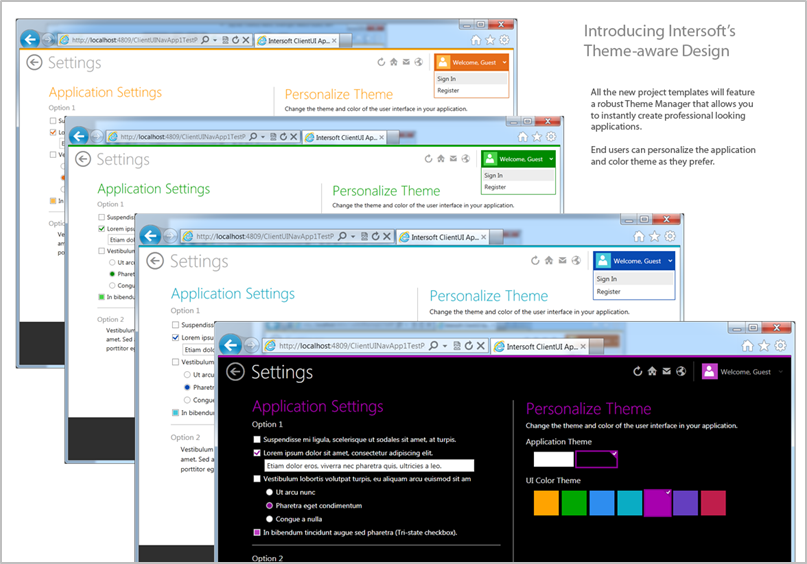Click browser Forward button in the purple-theme window
807x564 pixels.
point(251,345)
